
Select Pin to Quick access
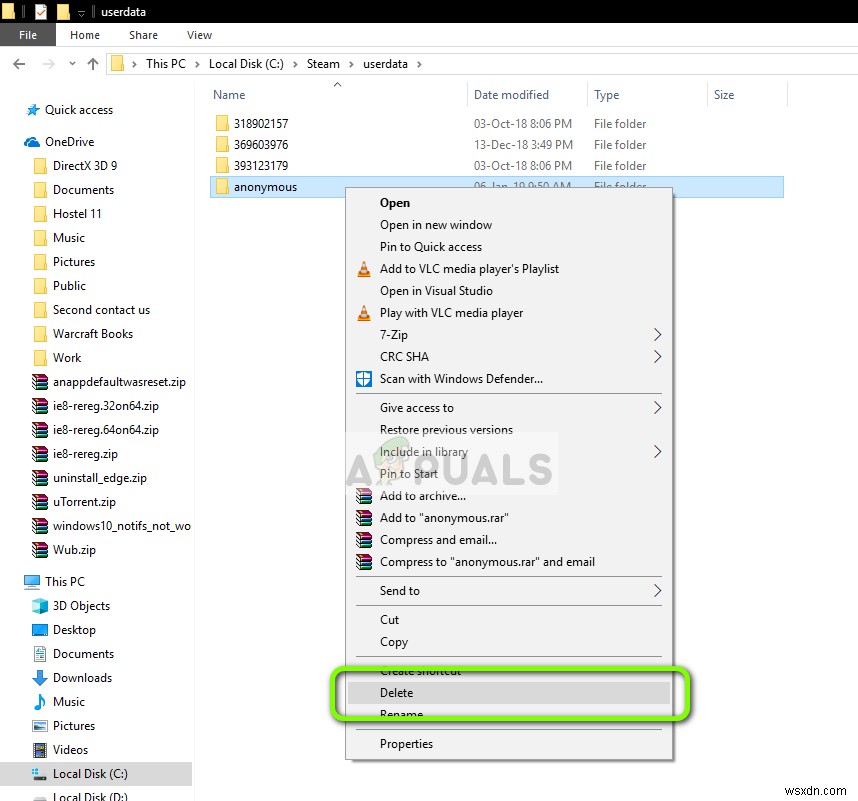508,247
